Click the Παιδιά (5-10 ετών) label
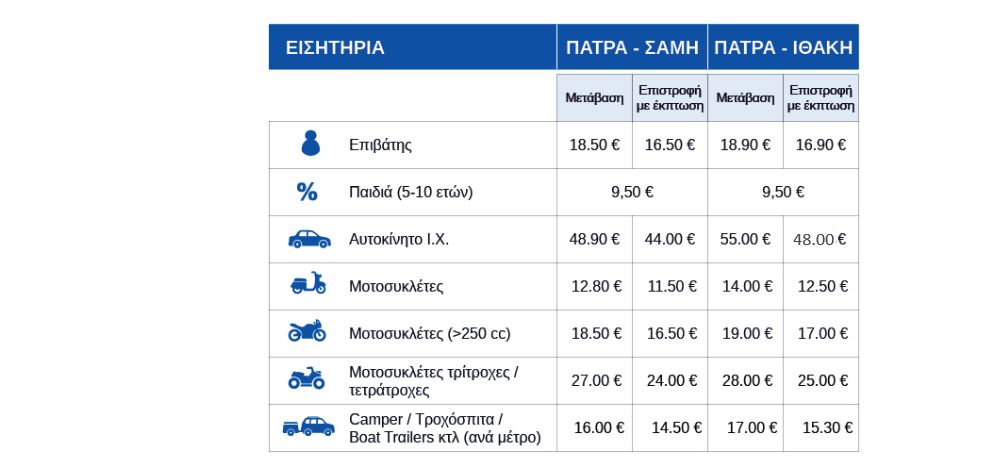Image resolution: width=982 pixels, height=471 pixels. 411,192
